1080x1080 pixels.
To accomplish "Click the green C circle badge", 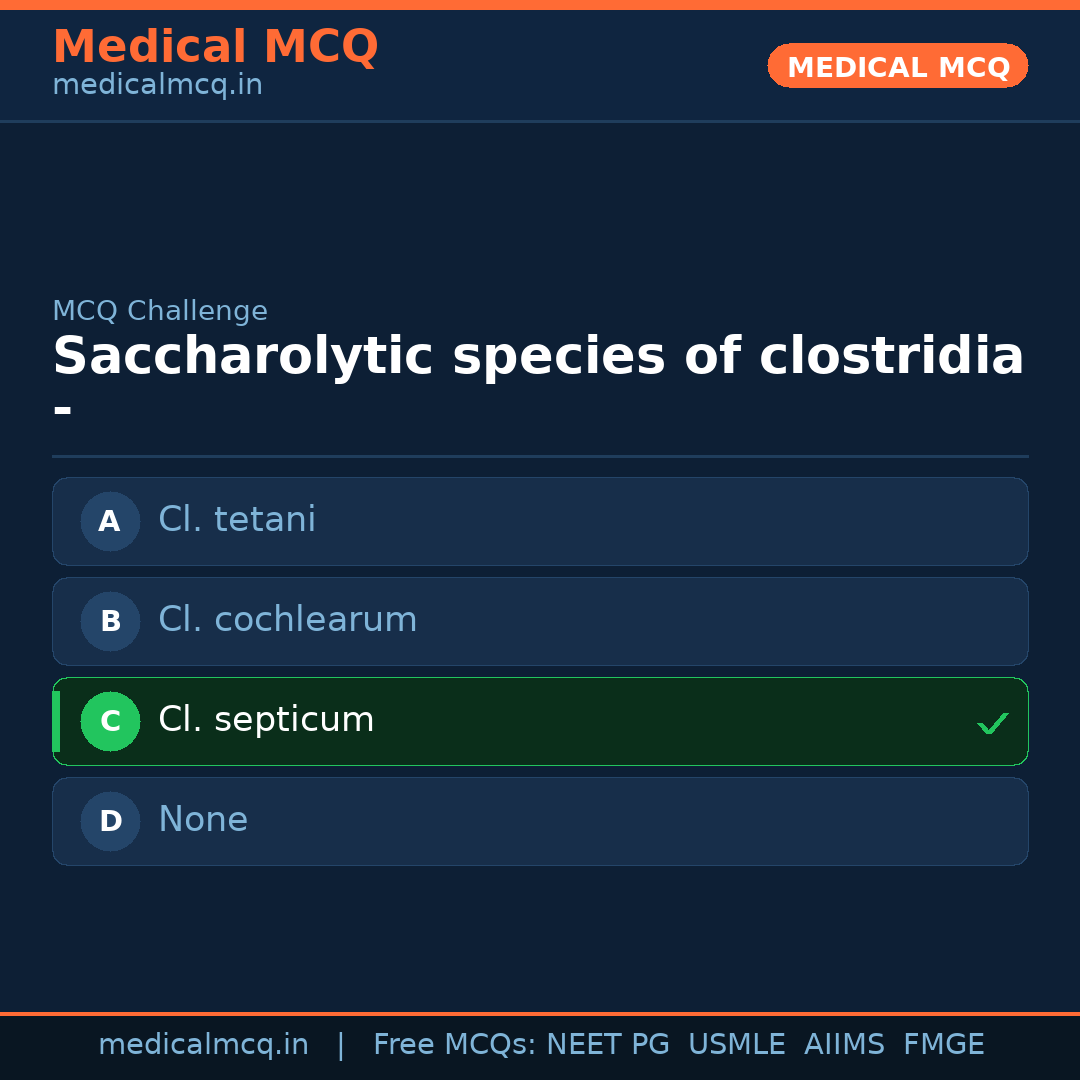I will 110,721.
